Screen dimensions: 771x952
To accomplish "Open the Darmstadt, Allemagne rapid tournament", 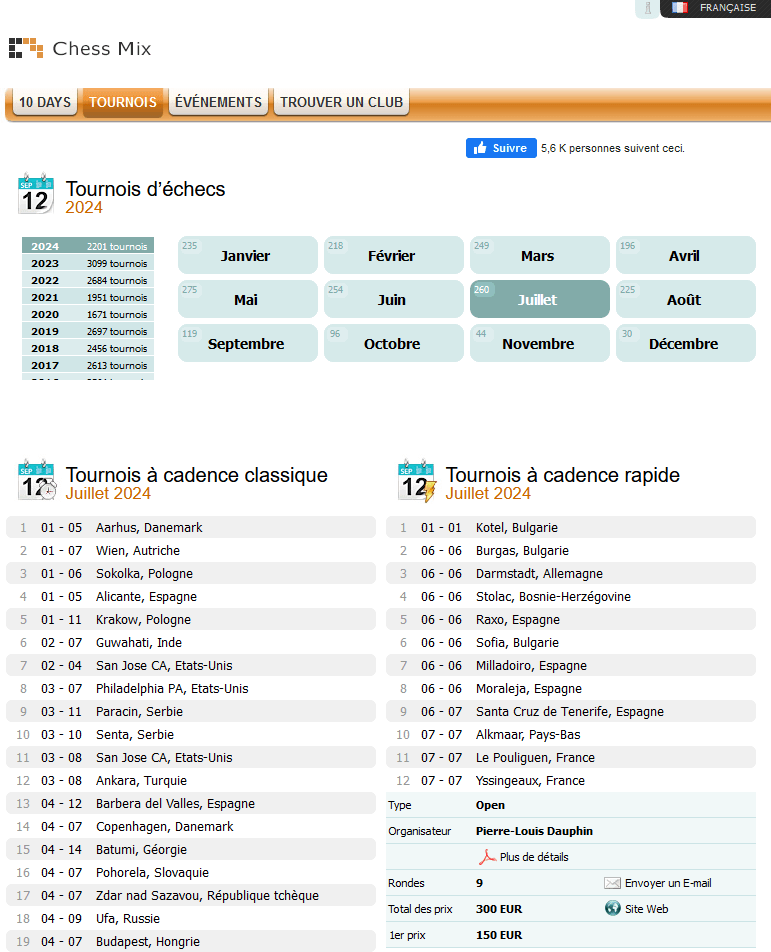I will pos(571,573).
